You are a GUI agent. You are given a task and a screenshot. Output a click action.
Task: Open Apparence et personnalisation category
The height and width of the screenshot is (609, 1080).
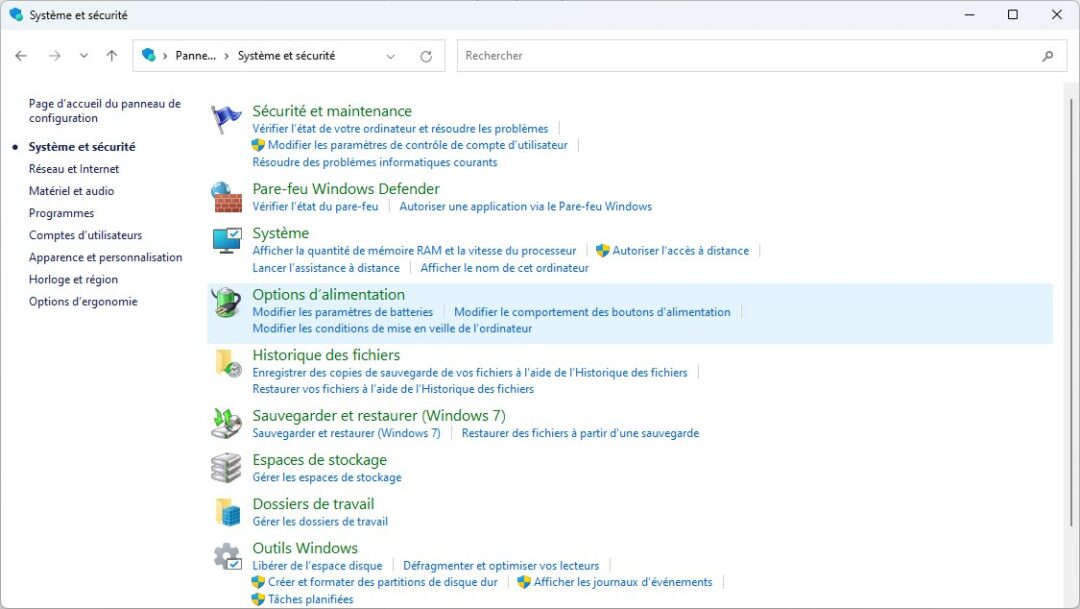click(x=105, y=257)
